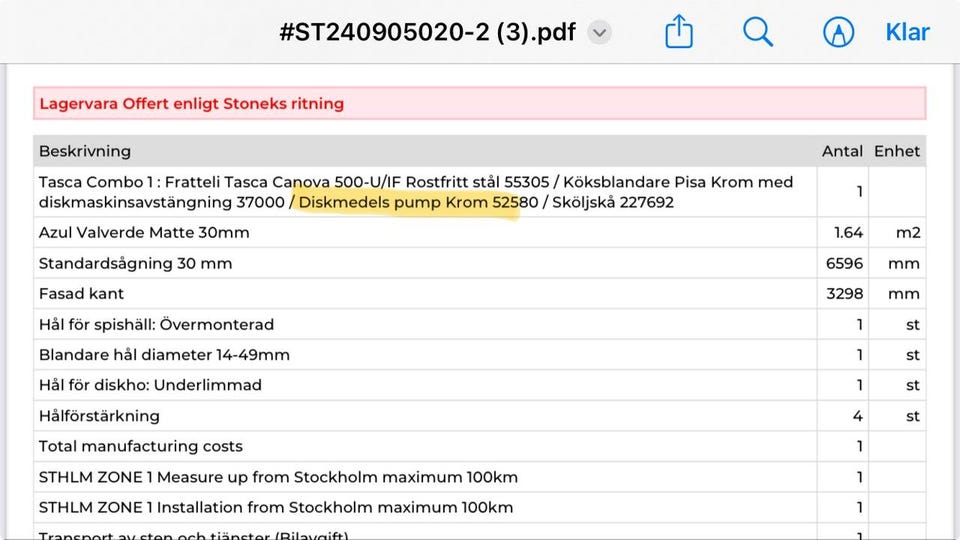Expand the file title dropdown chevron
The height and width of the screenshot is (540, 960).
tap(599, 32)
